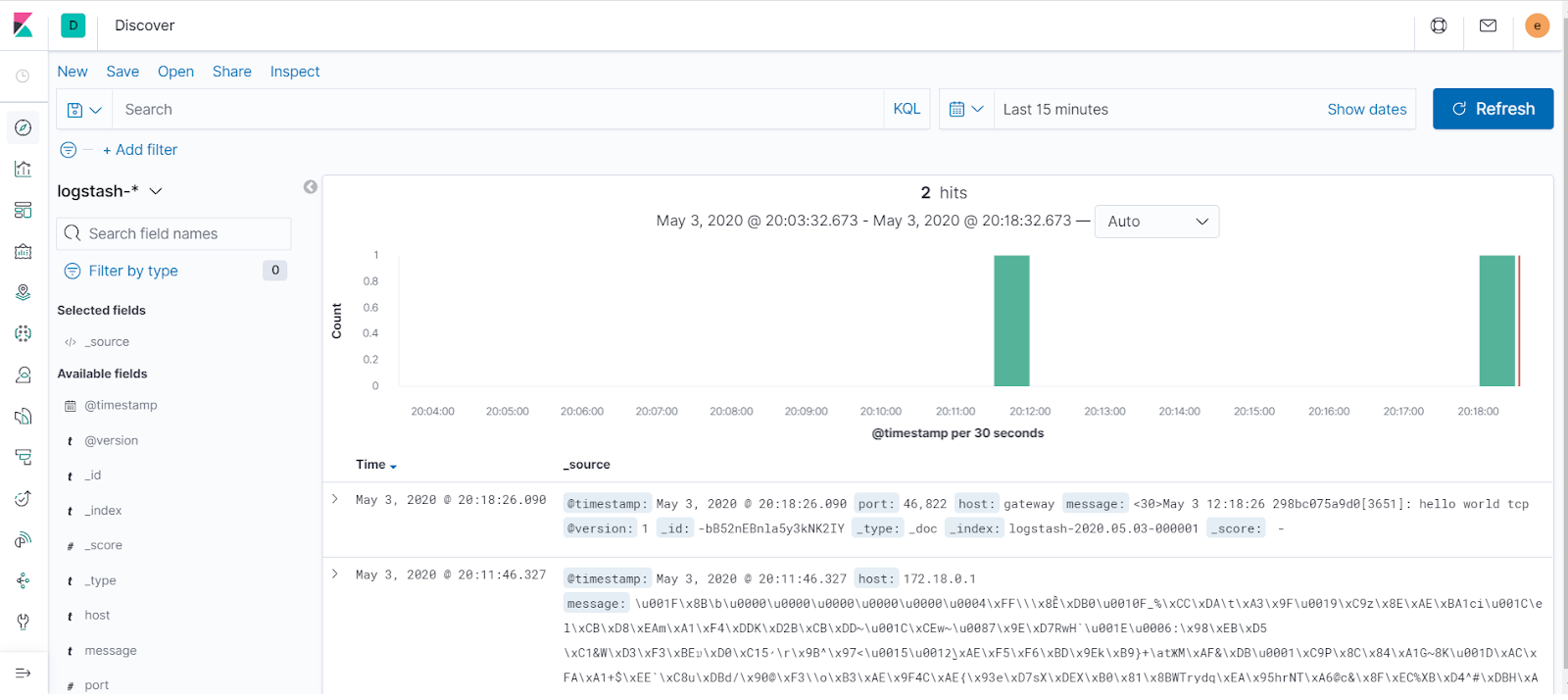Open the newsfeed mail icon
This screenshot has height=700, width=1568.
[x=1488, y=25]
